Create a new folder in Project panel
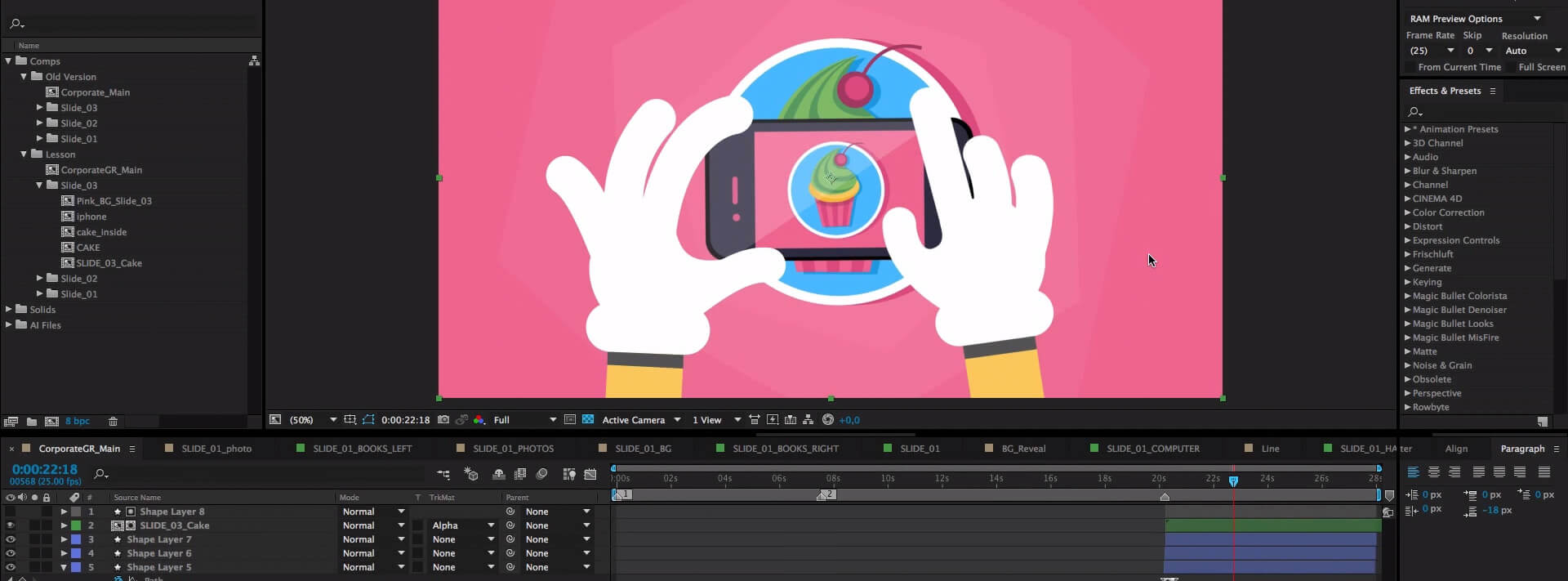1568x581 pixels. coord(32,422)
